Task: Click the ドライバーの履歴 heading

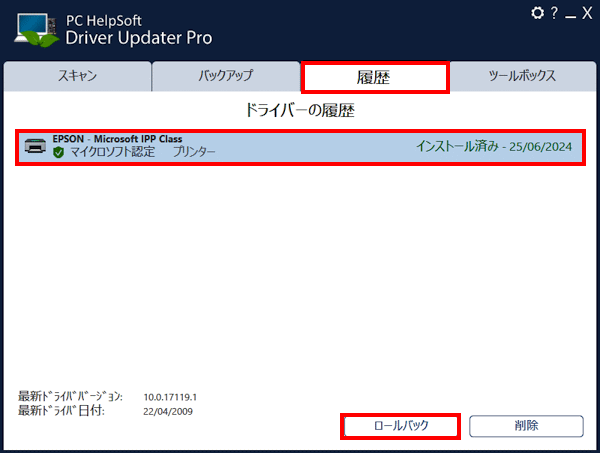Action: (300, 111)
